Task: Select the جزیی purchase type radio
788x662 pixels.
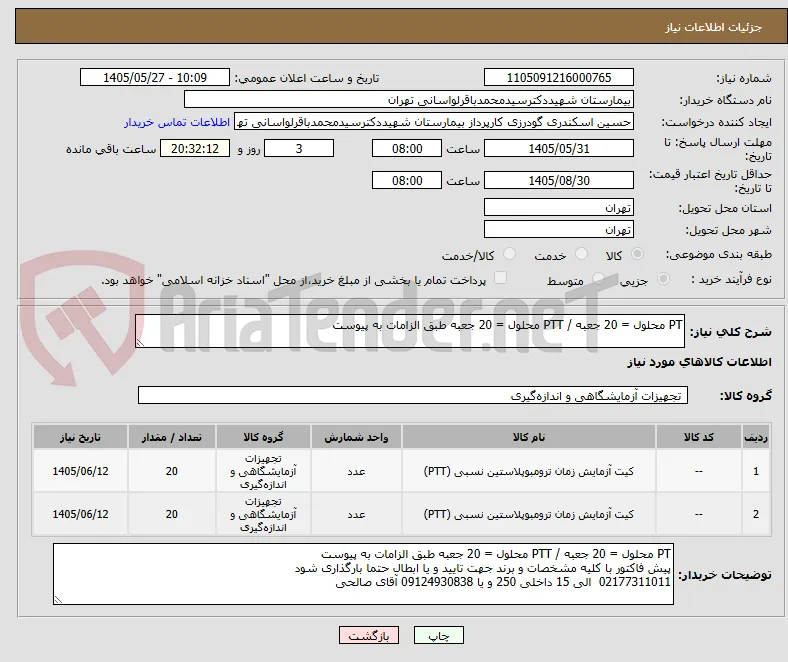Action: click(x=663, y=278)
